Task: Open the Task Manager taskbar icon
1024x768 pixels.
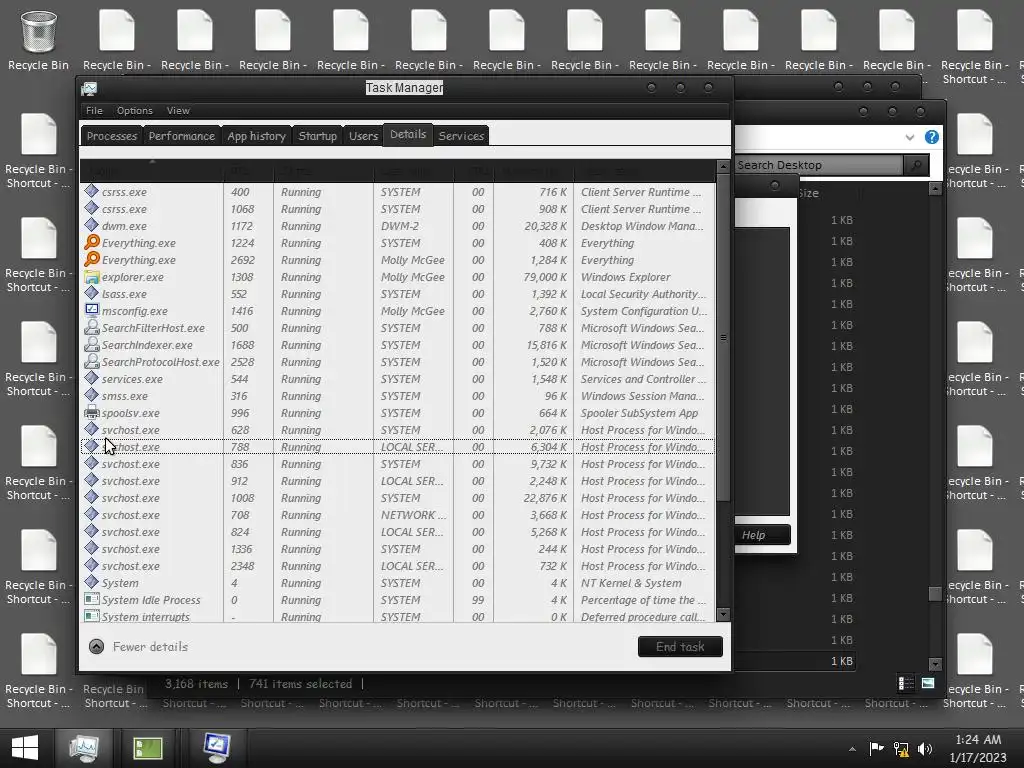Action: [84, 748]
